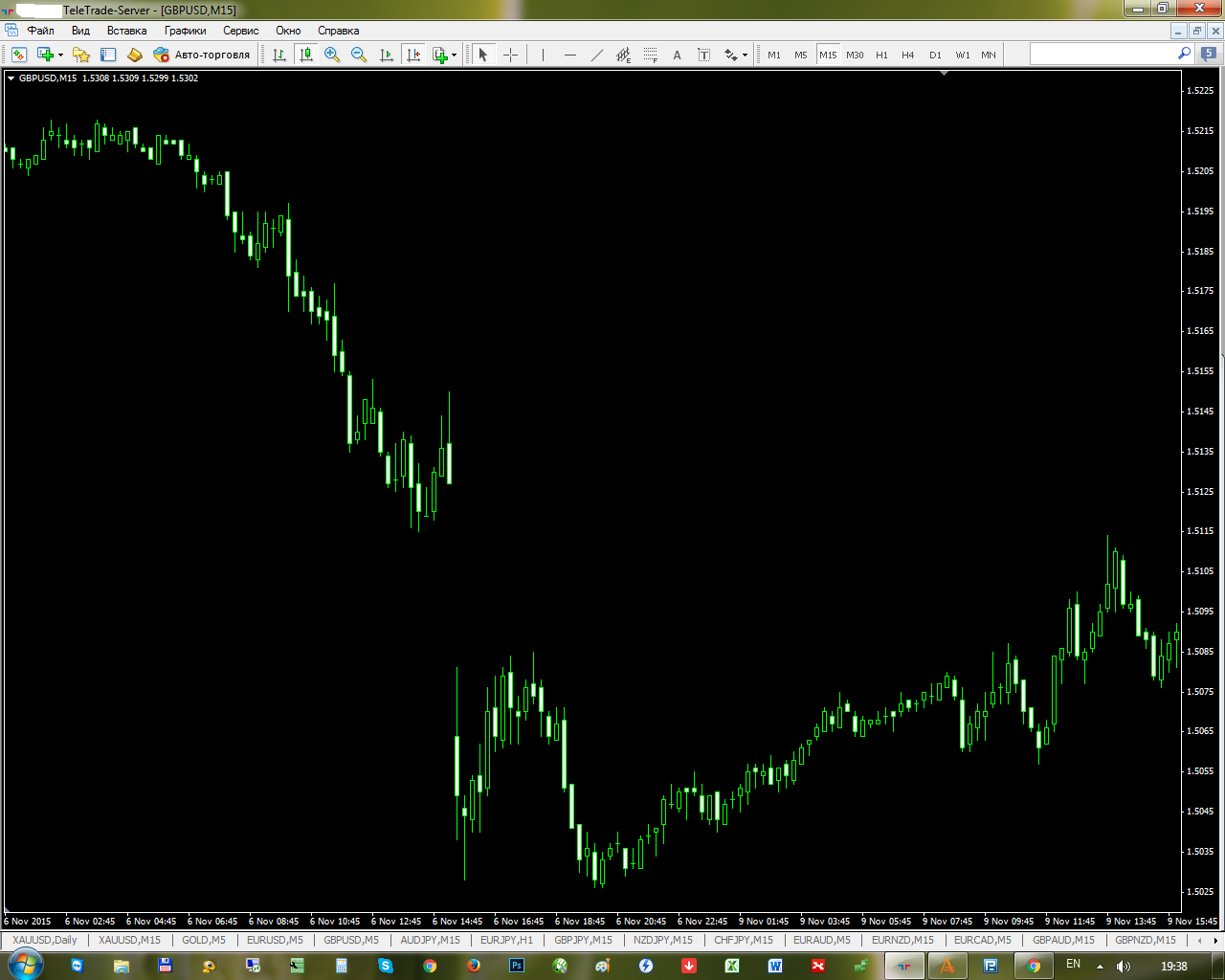Launch MetaEditor from the yellow toolbar icon
The height and width of the screenshot is (980, 1225).
tap(135, 55)
